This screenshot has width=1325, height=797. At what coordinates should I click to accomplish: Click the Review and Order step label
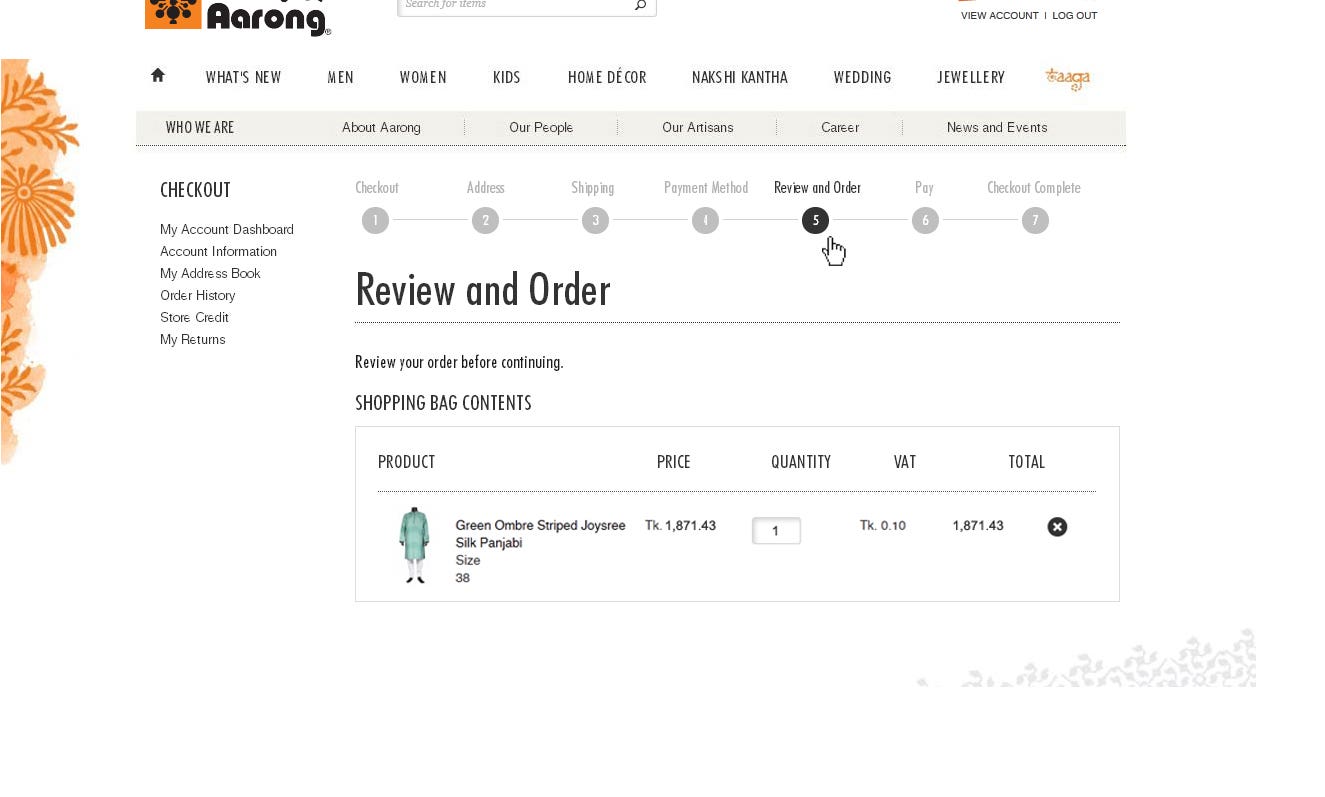[817, 188]
